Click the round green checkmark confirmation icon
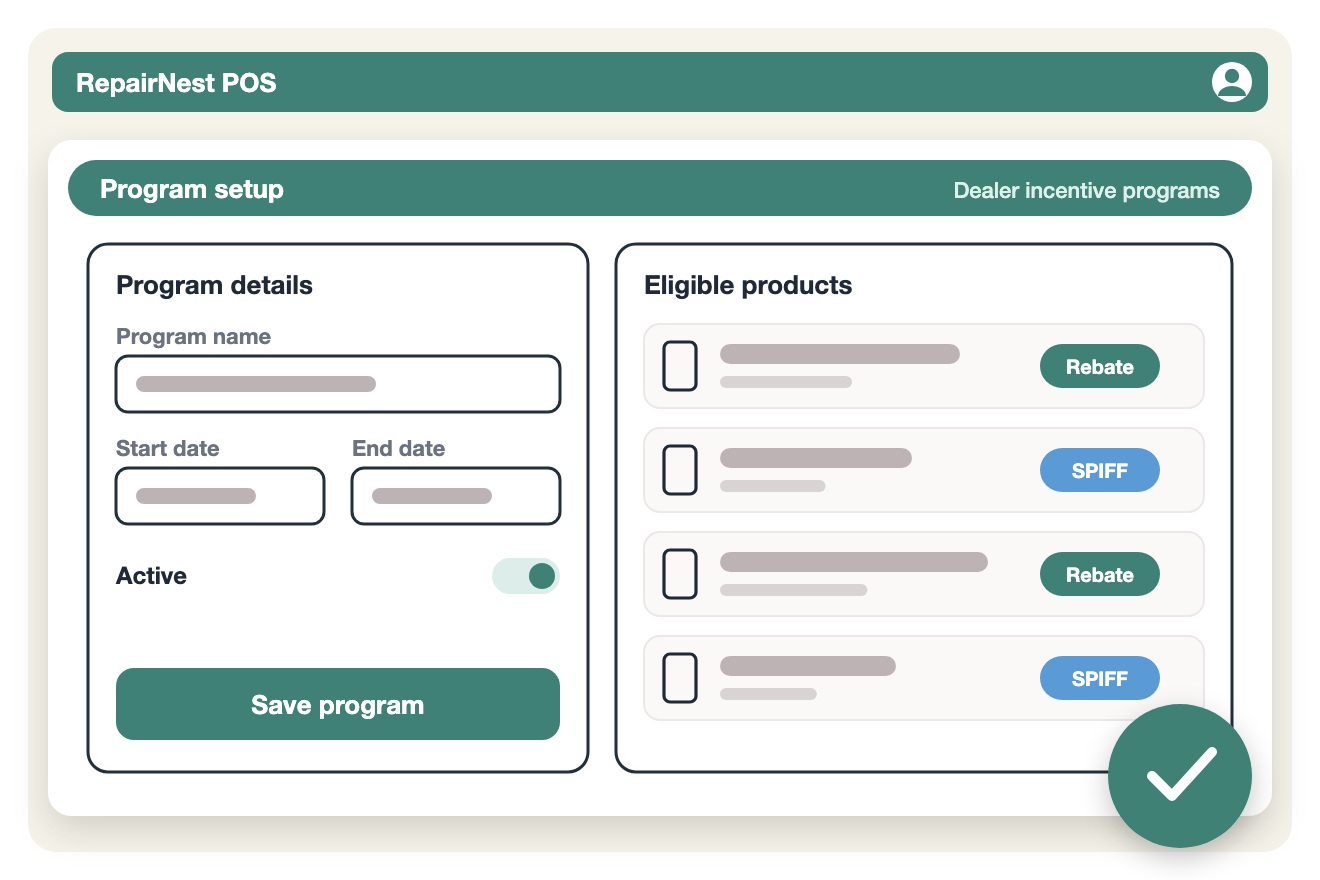This screenshot has width=1320, height=880. point(1180,776)
